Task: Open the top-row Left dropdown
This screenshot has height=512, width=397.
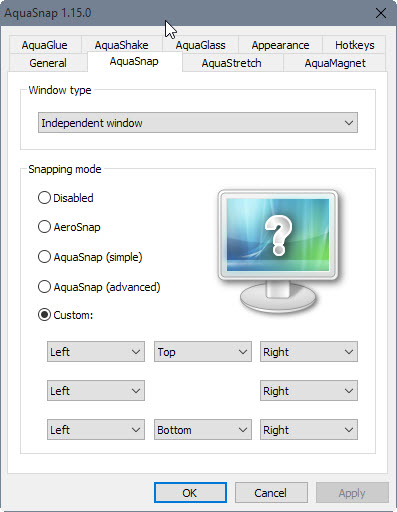Action: coord(96,352)
